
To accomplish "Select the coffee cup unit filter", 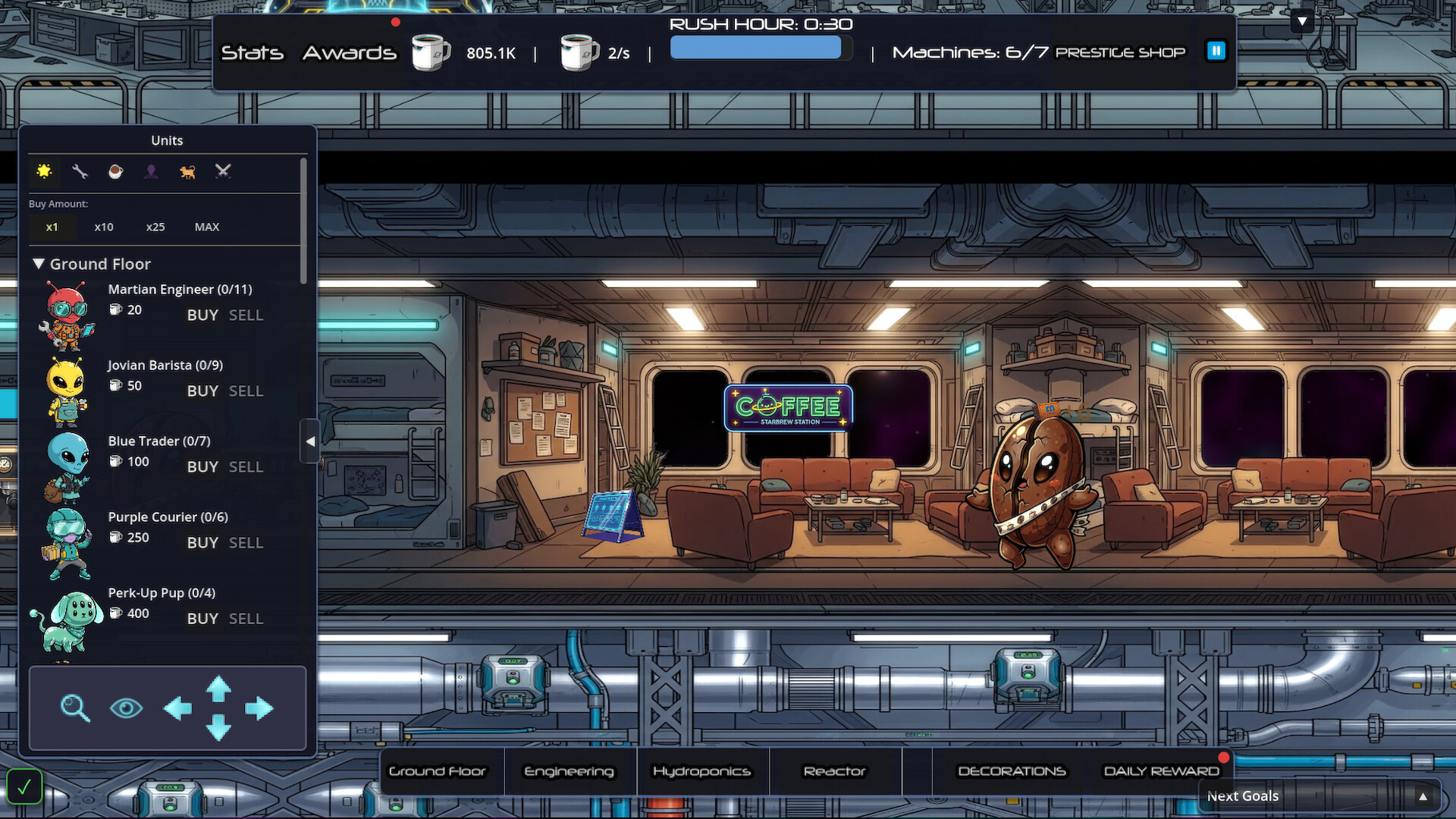I will pos(115,172).
